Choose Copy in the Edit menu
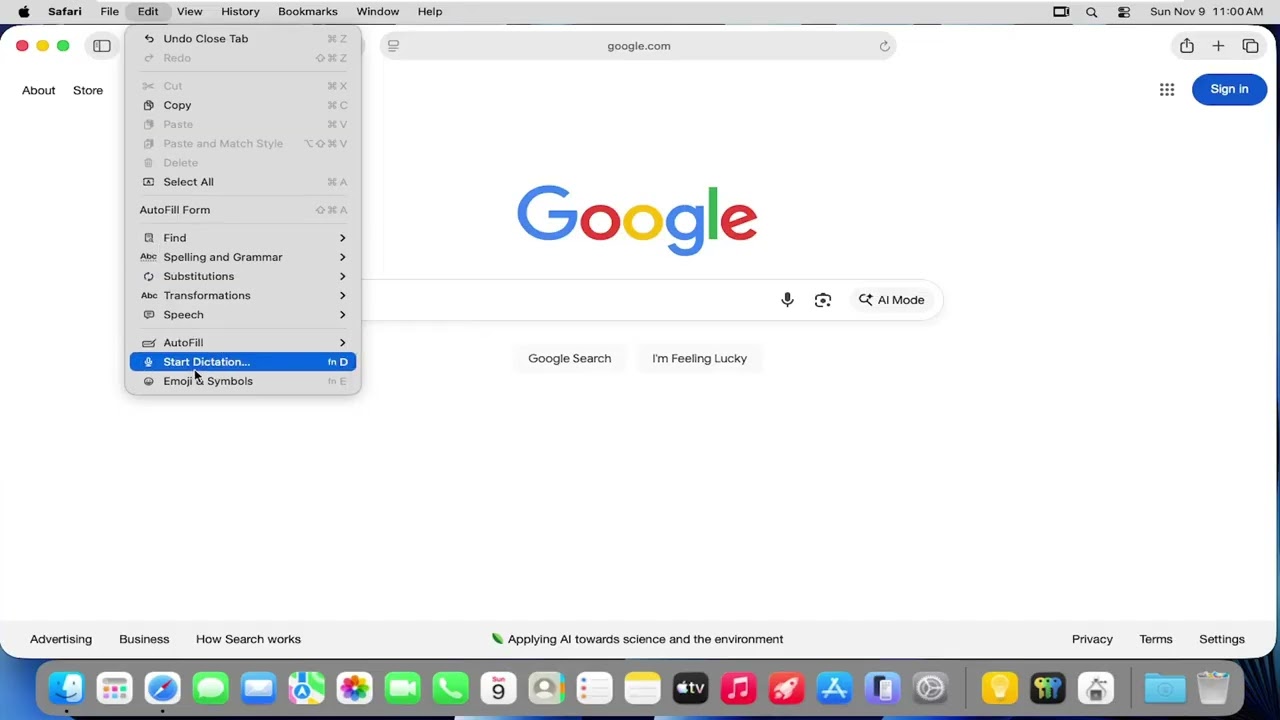 243,105
